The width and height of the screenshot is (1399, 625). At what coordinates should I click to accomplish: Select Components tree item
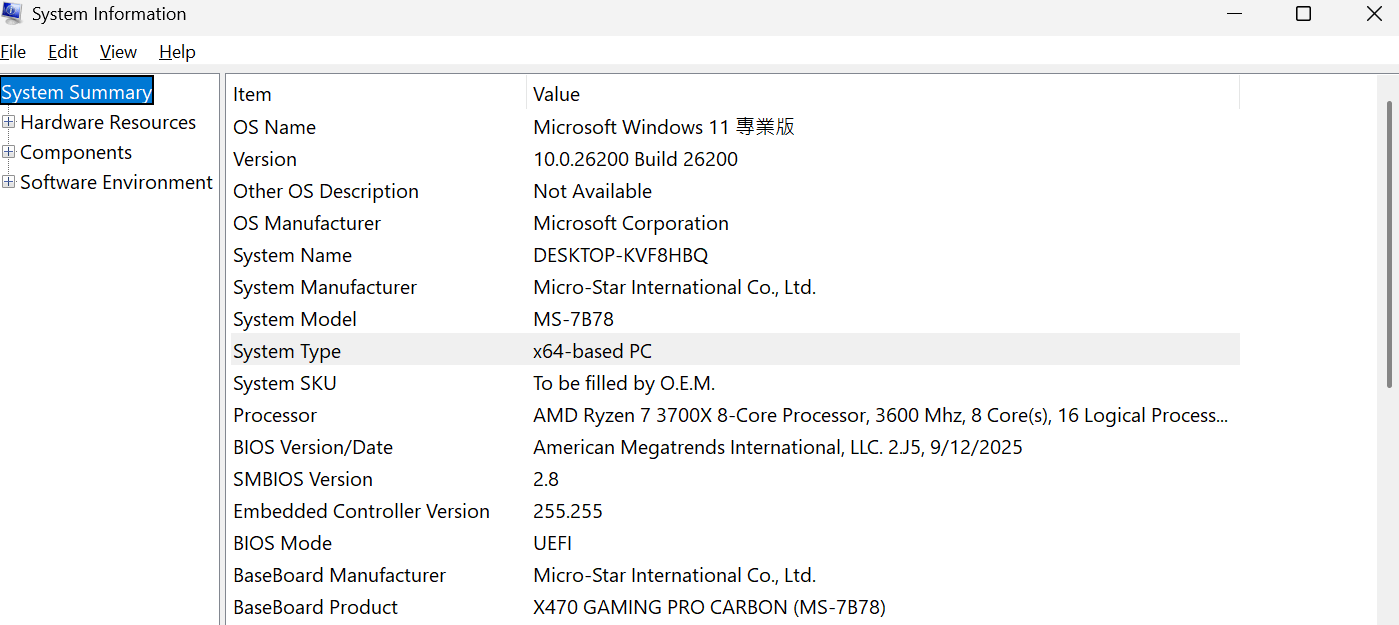pyautogui.click(x=76, y=152)
